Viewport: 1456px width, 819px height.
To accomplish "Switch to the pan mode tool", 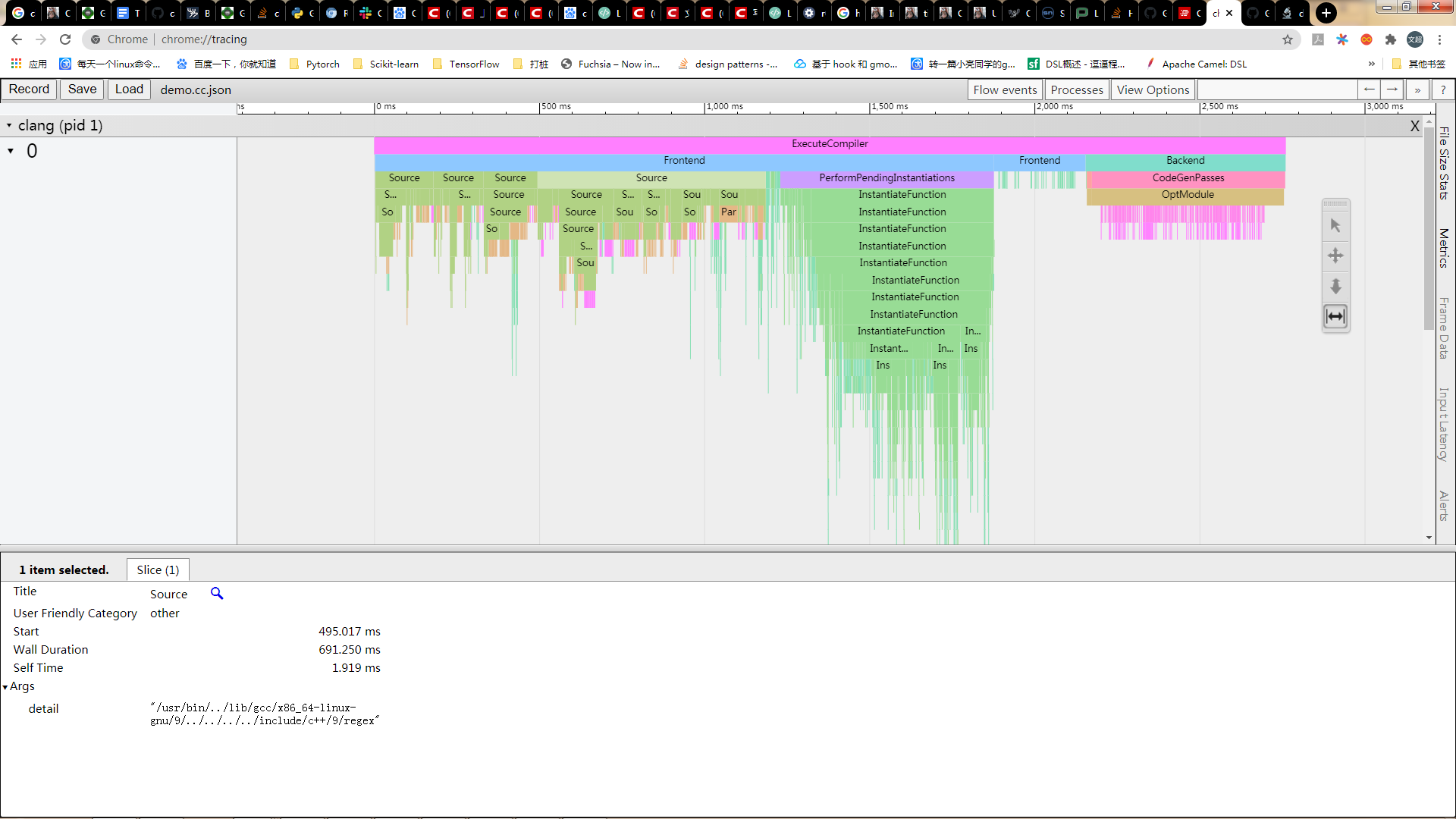I will (1335, 256).
